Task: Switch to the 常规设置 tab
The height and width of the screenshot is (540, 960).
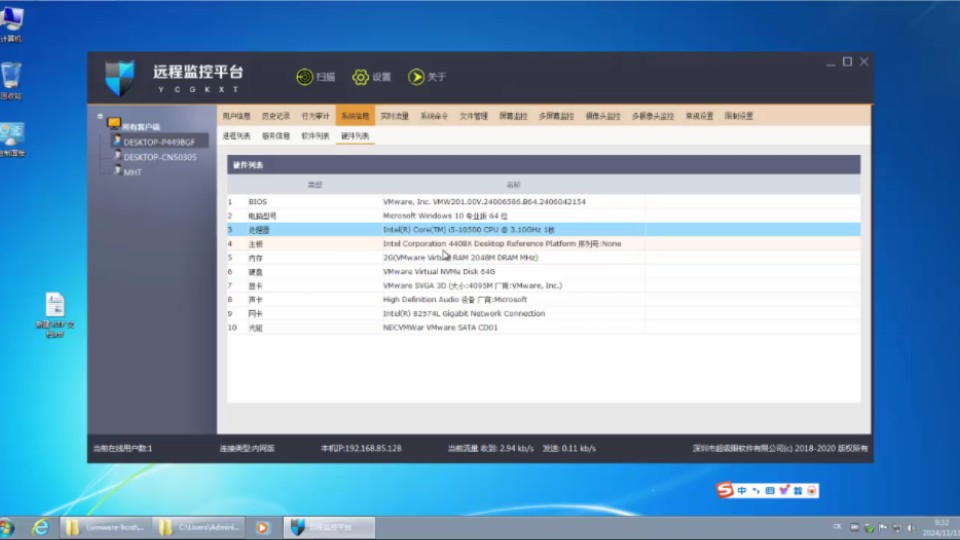Action: [699, 116]
